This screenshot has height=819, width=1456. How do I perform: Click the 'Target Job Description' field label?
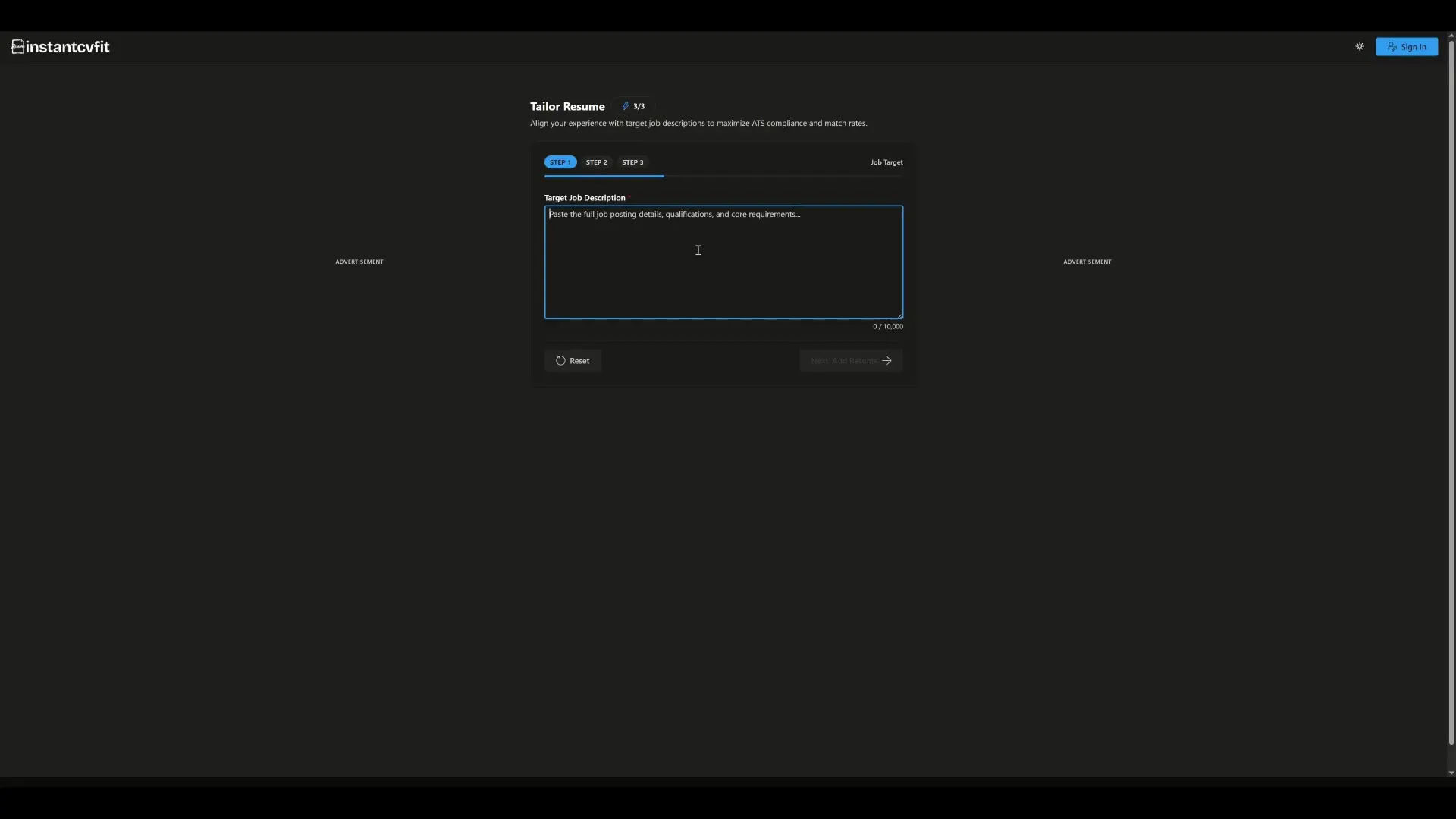pos(585,198)
